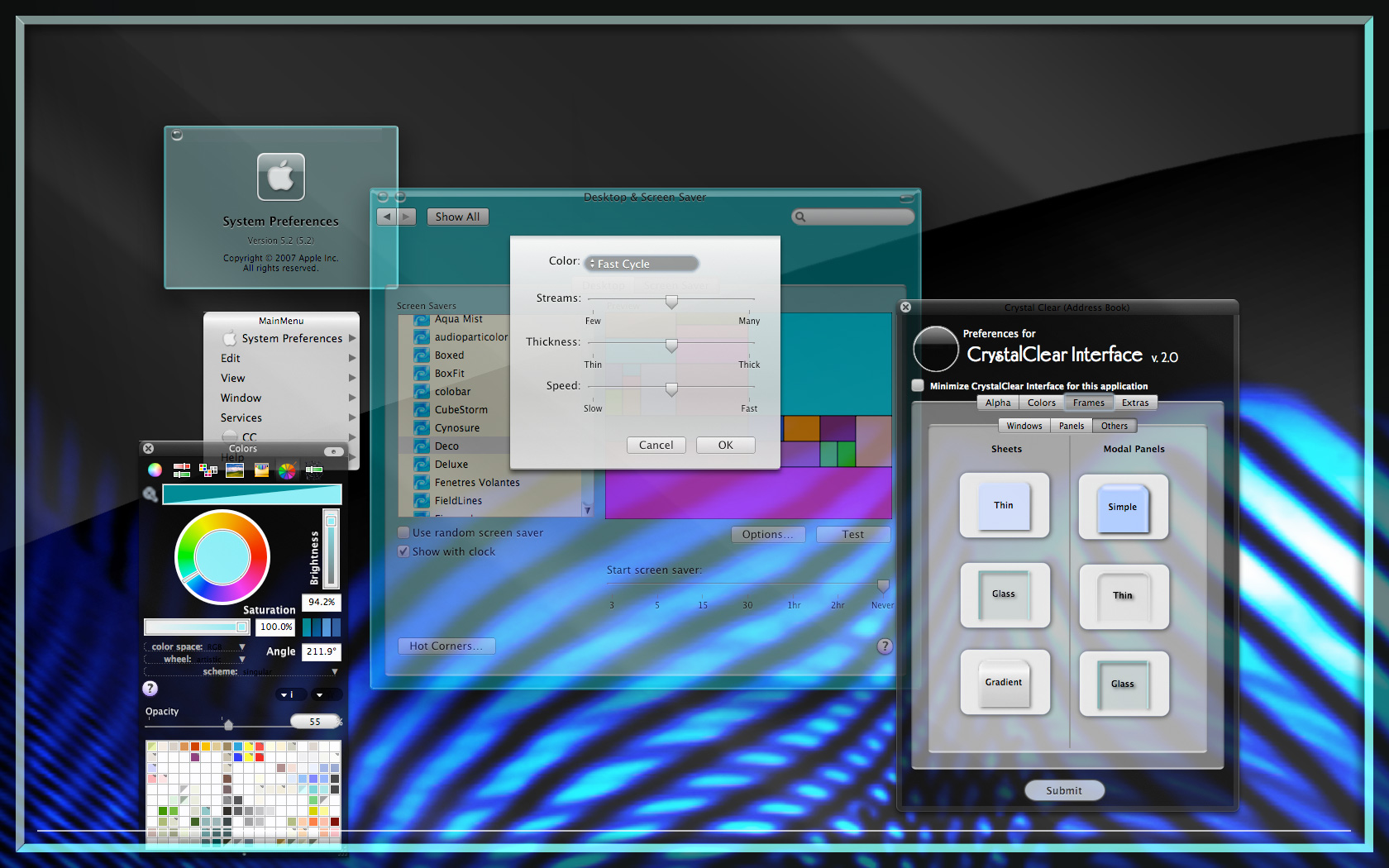
Task: Submit the CrystalClear preferences
Action: pyautogui.click(x=1064, y=790)
